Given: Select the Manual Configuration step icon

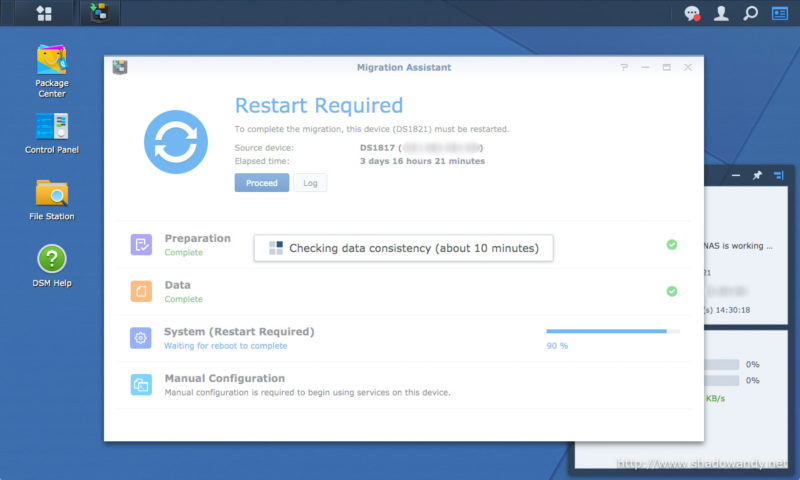Looking at the screenshot, I should [x=141, y=385].
